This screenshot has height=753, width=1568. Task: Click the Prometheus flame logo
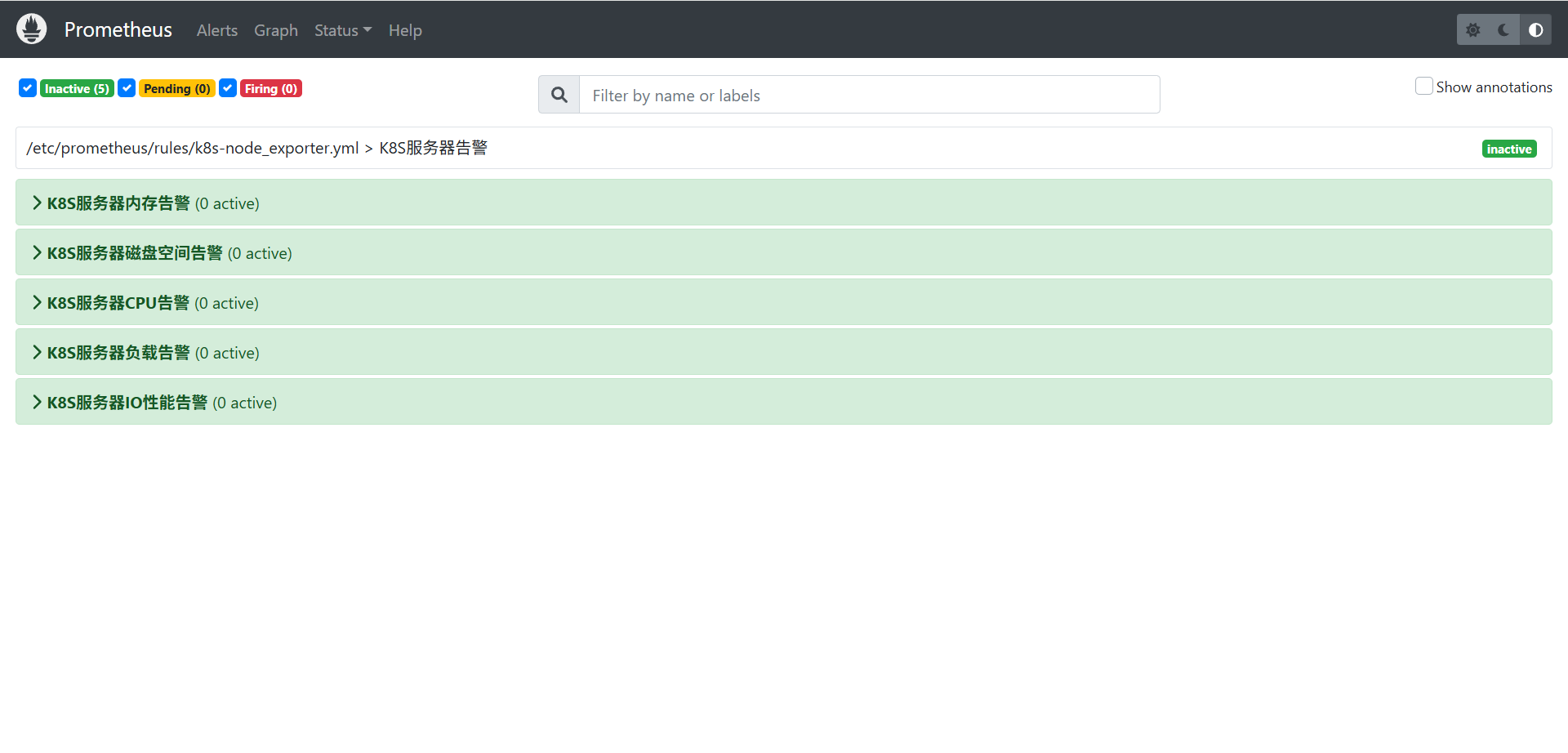32,29
